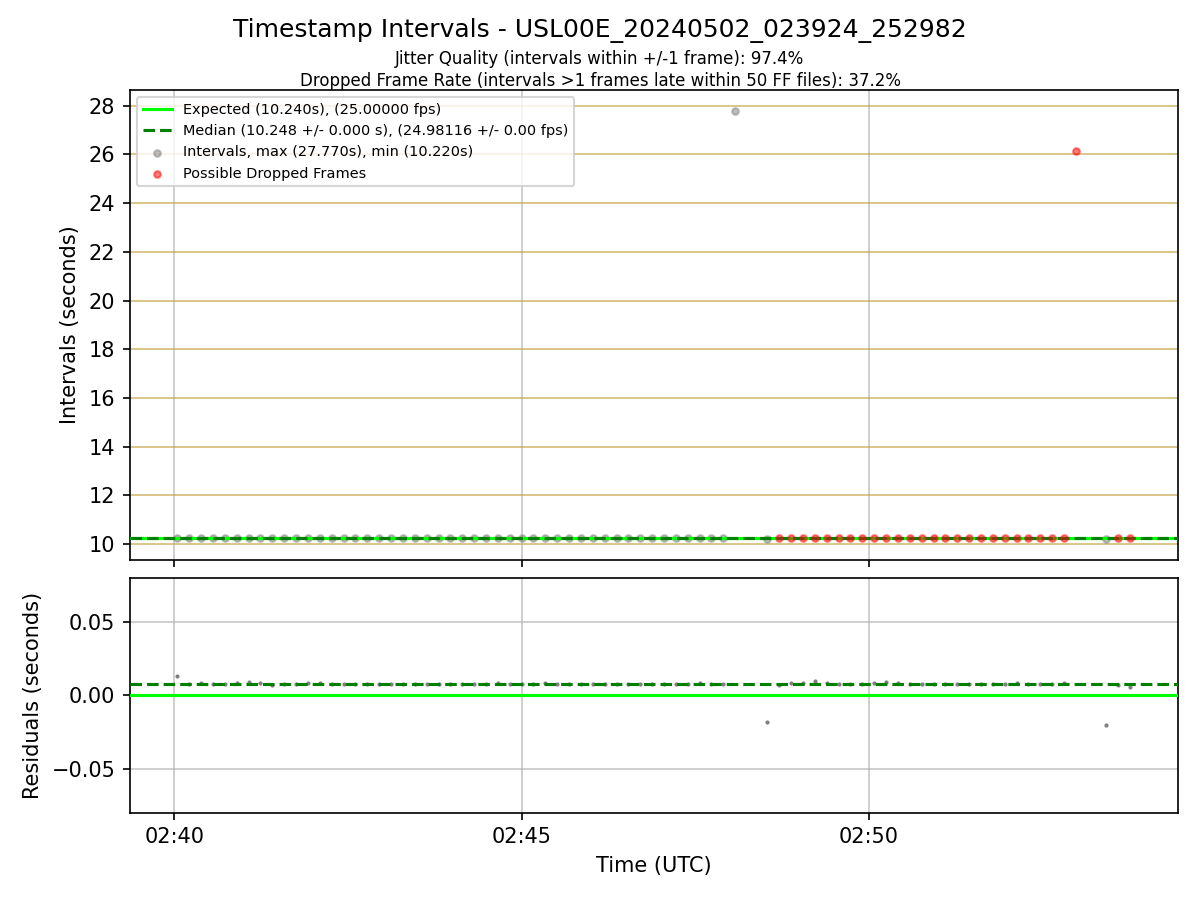Click the '02:50' time tick label
Image resolution: width=1200 pixels, height=900 pixels.
[x=869, y=835]
